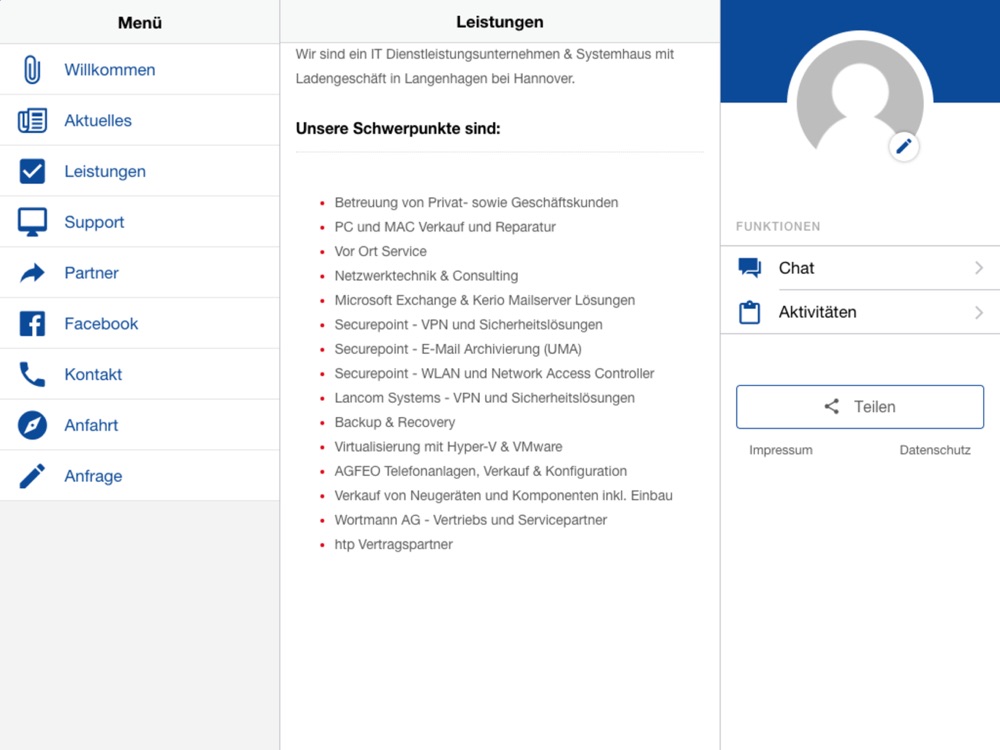Click 'Netzwerktechnik & Consulting' list item
Screen dimensions: 1000x750
tap(426, 276)
